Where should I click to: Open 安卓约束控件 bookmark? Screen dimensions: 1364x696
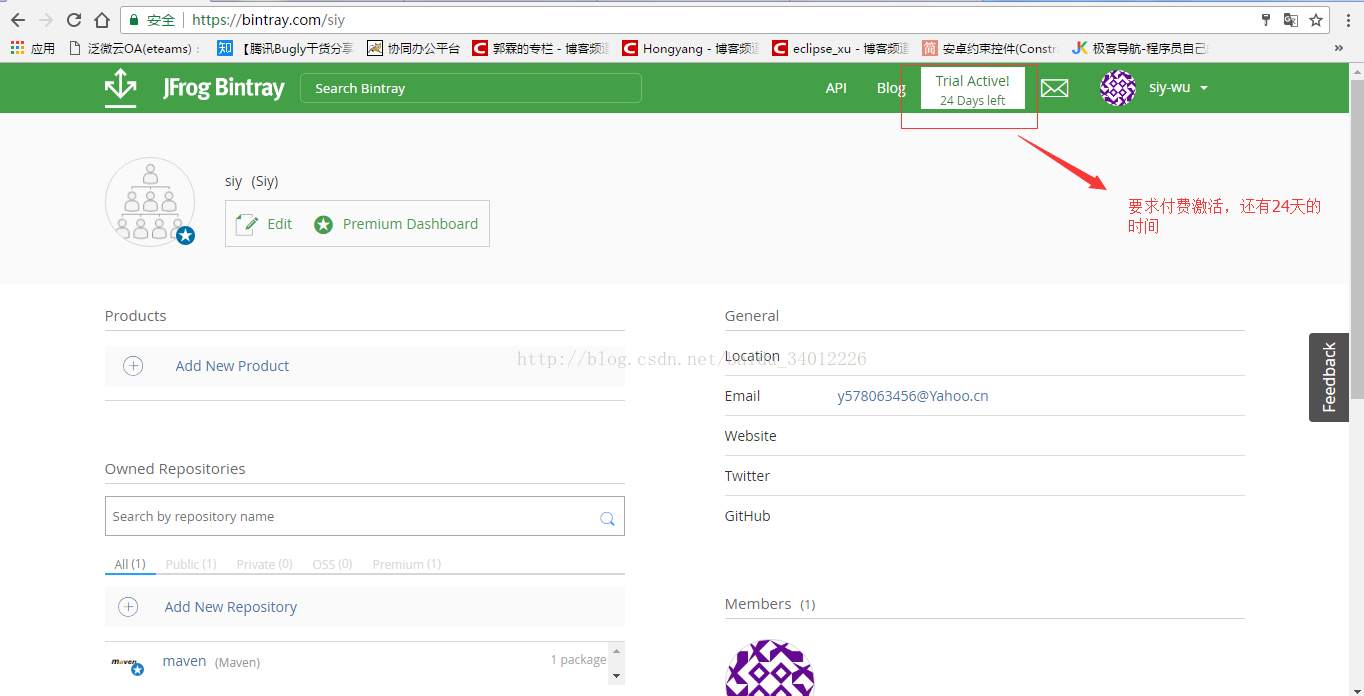point(989,48)
